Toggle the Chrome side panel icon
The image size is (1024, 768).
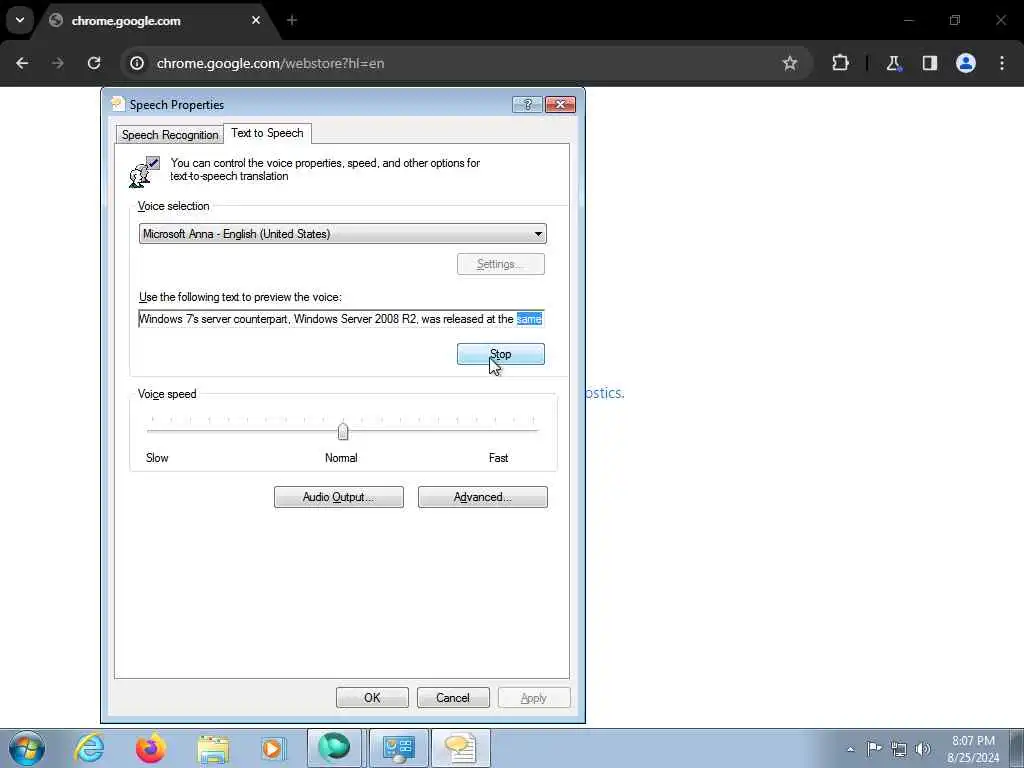coord(930,63)
